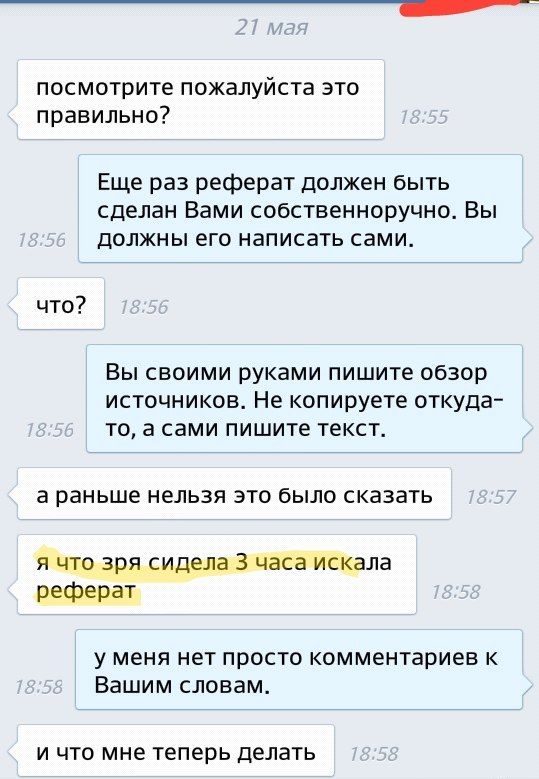
Task: Tap the 18:55 timestamp beside first message
Action: pyautogui.click(x=424, y=117)
